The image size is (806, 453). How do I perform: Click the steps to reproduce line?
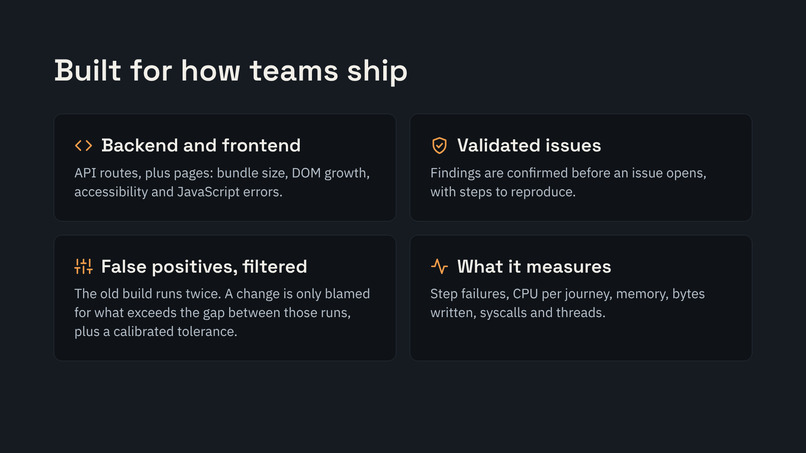(503, 192)
